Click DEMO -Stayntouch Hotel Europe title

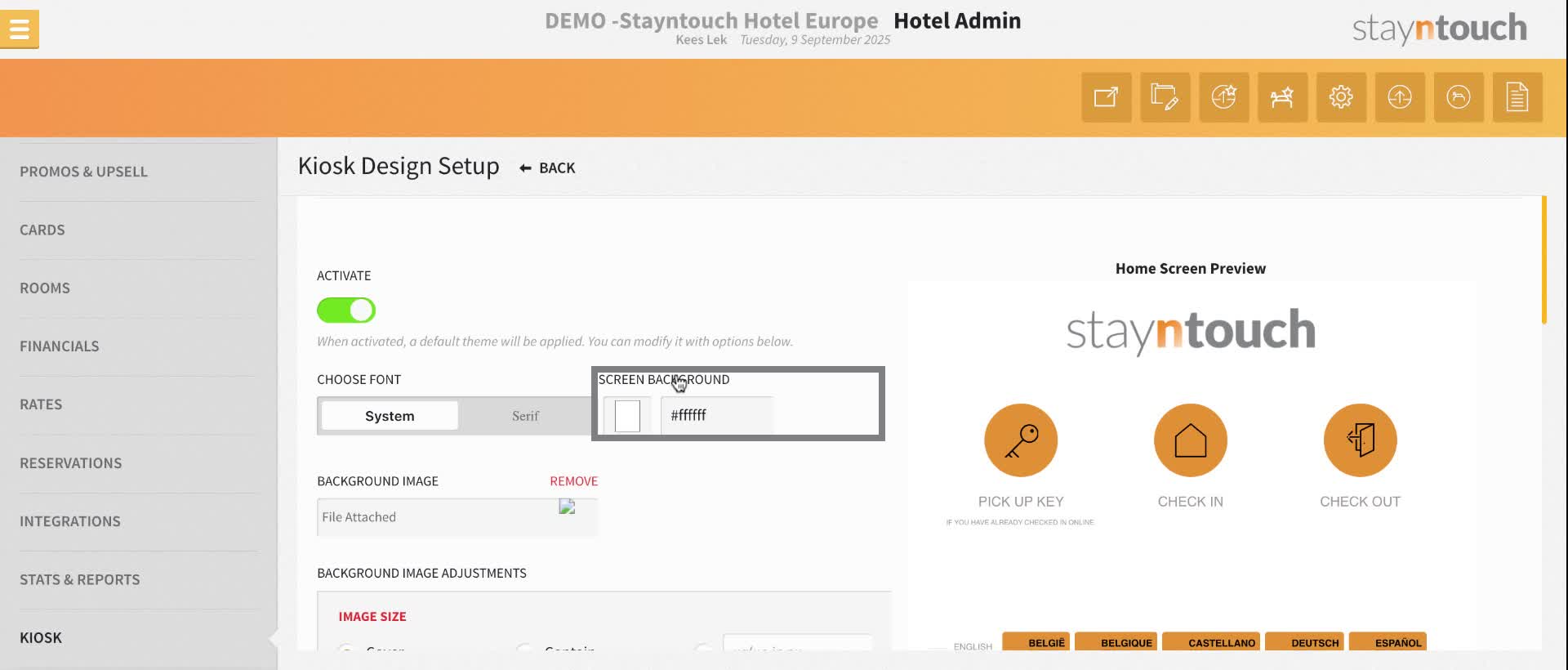point(711,20)
